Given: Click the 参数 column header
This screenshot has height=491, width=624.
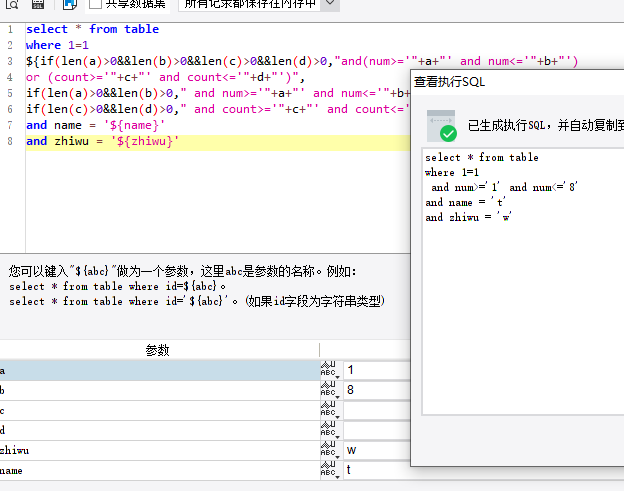Looking at the screenshot, I should (x=158, y=350).
